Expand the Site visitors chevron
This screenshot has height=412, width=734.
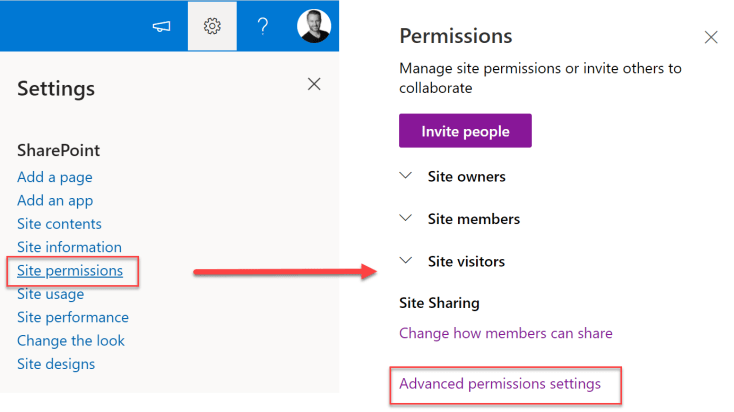pyautogui.click(x=406, y=261)
